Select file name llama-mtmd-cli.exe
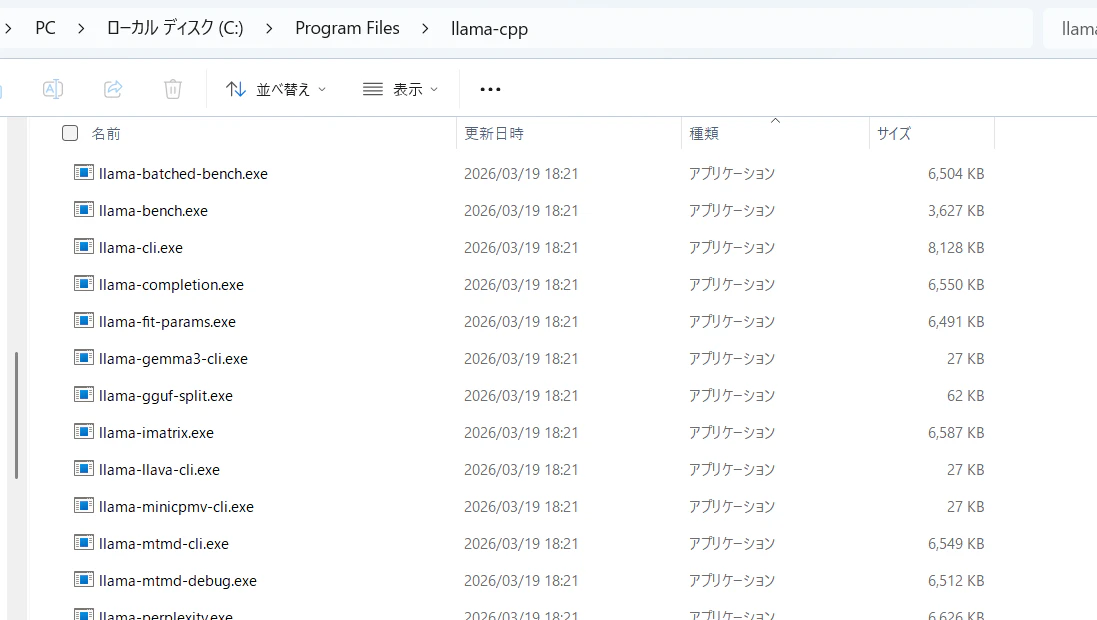This screenshot has width=1097, height=620. tap(164, 544)
